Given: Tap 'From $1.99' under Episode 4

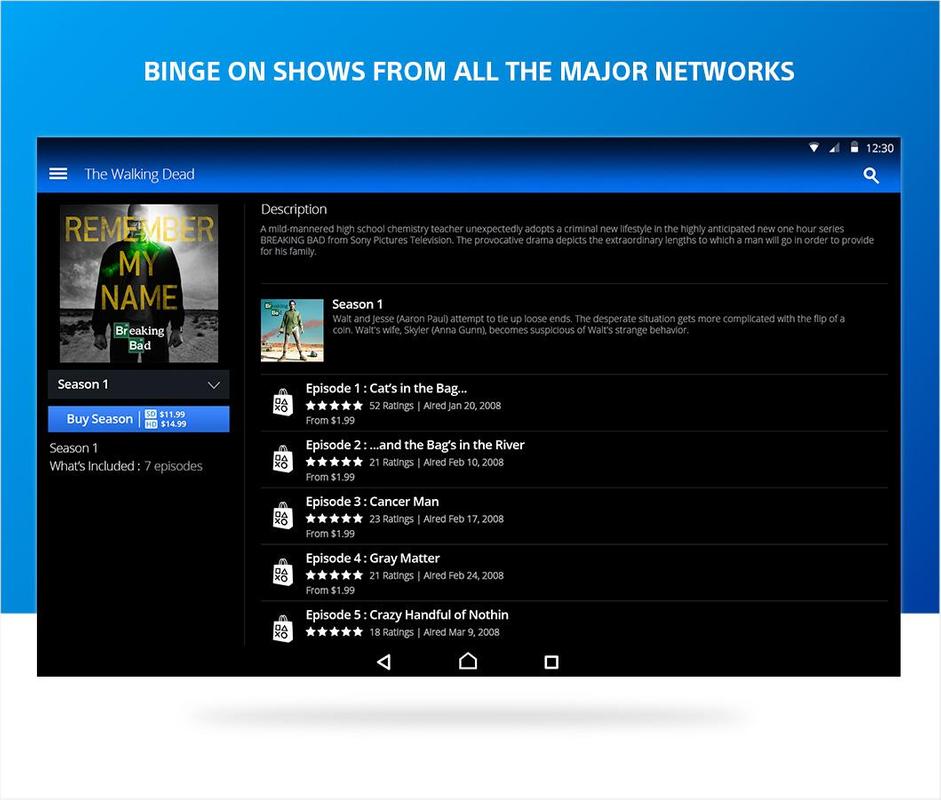Looking at the screenshot, I should pos(330,591).
